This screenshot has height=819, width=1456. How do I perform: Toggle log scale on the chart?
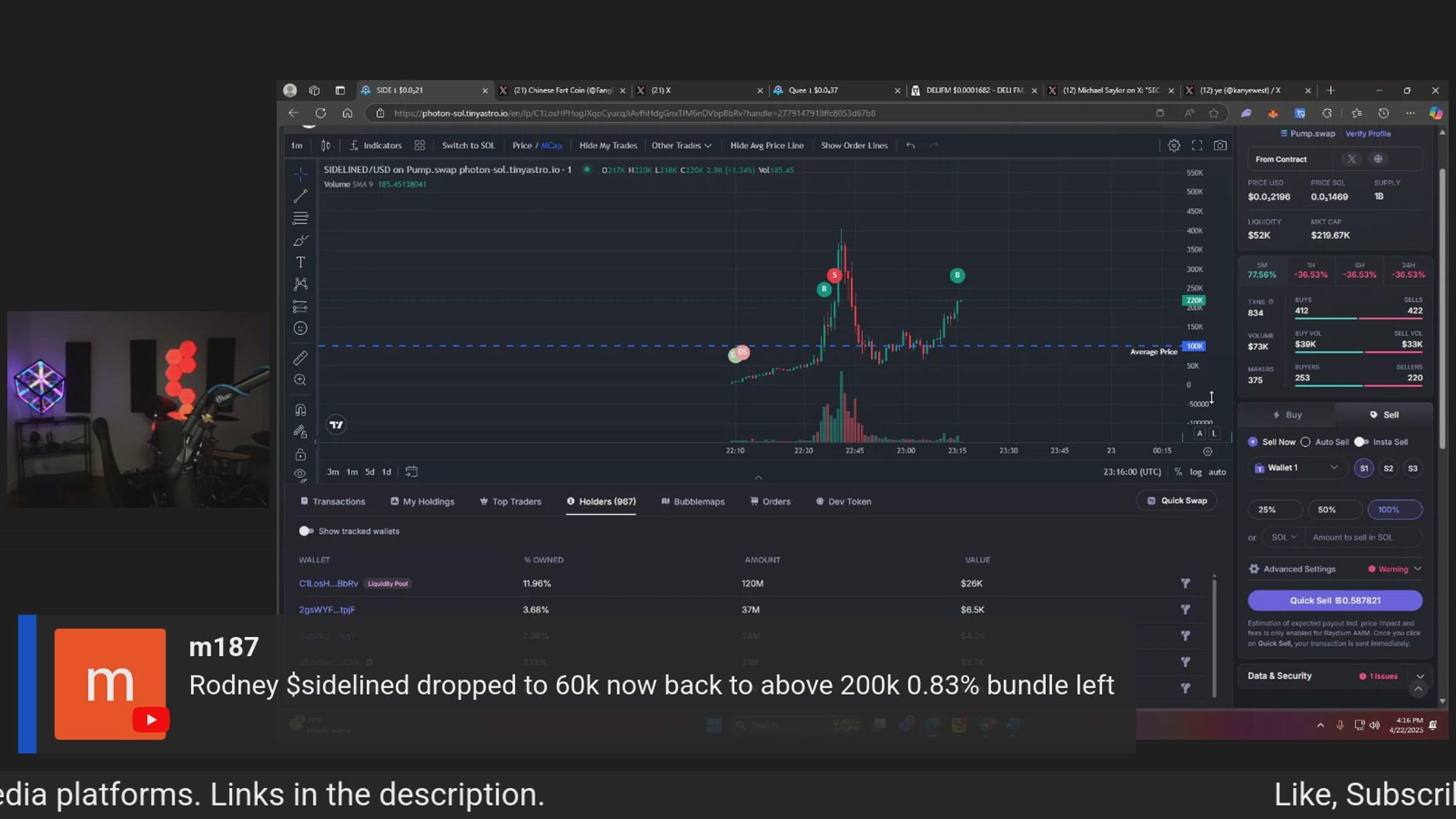pos(1196,472)
